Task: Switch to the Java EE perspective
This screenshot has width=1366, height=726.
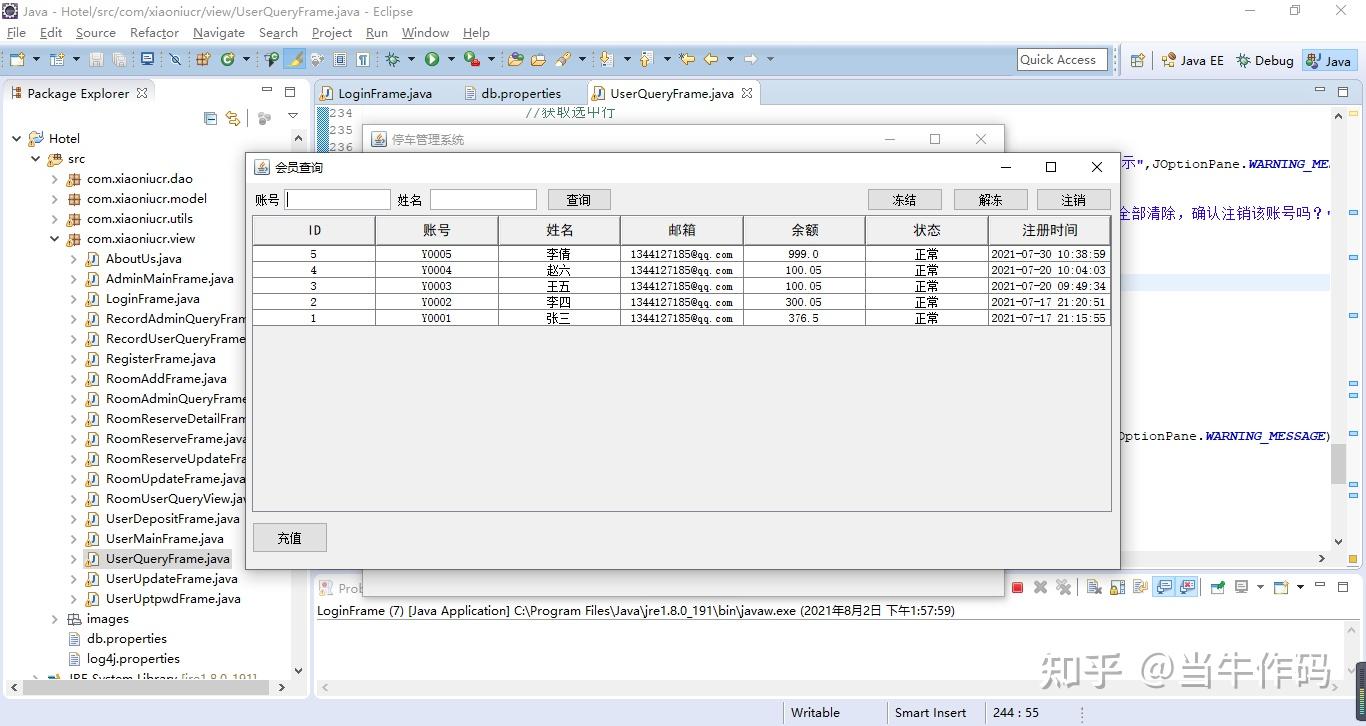Action: click(x=1192, y=60)
